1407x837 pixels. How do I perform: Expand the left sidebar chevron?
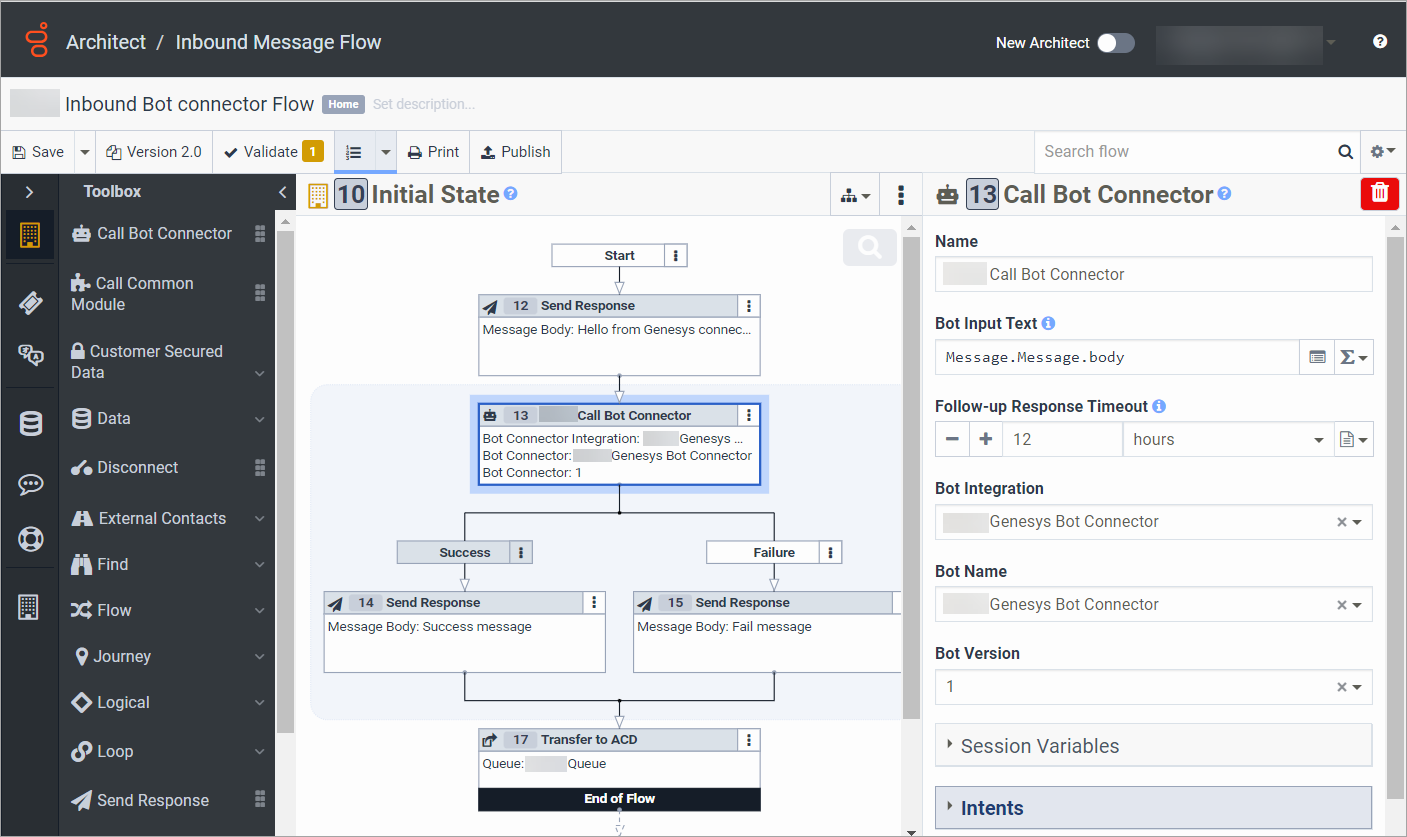click(x=29, y=192)
